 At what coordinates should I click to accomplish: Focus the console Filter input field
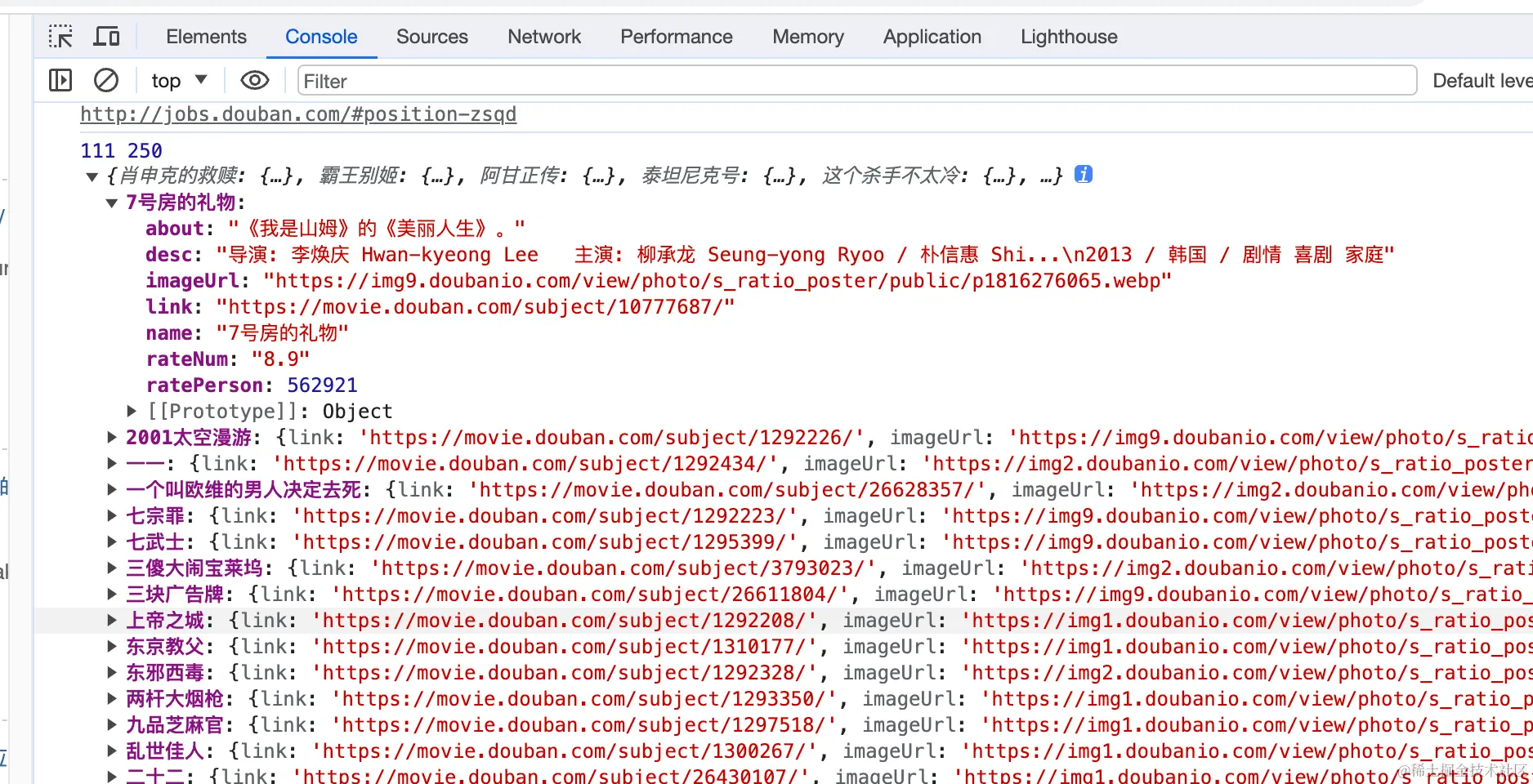click(x=857, y=80)
